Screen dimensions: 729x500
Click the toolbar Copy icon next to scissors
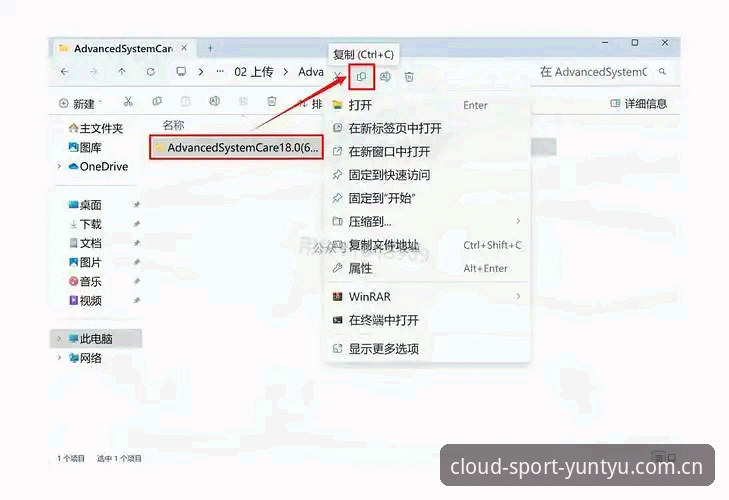[x=157, y=101]
